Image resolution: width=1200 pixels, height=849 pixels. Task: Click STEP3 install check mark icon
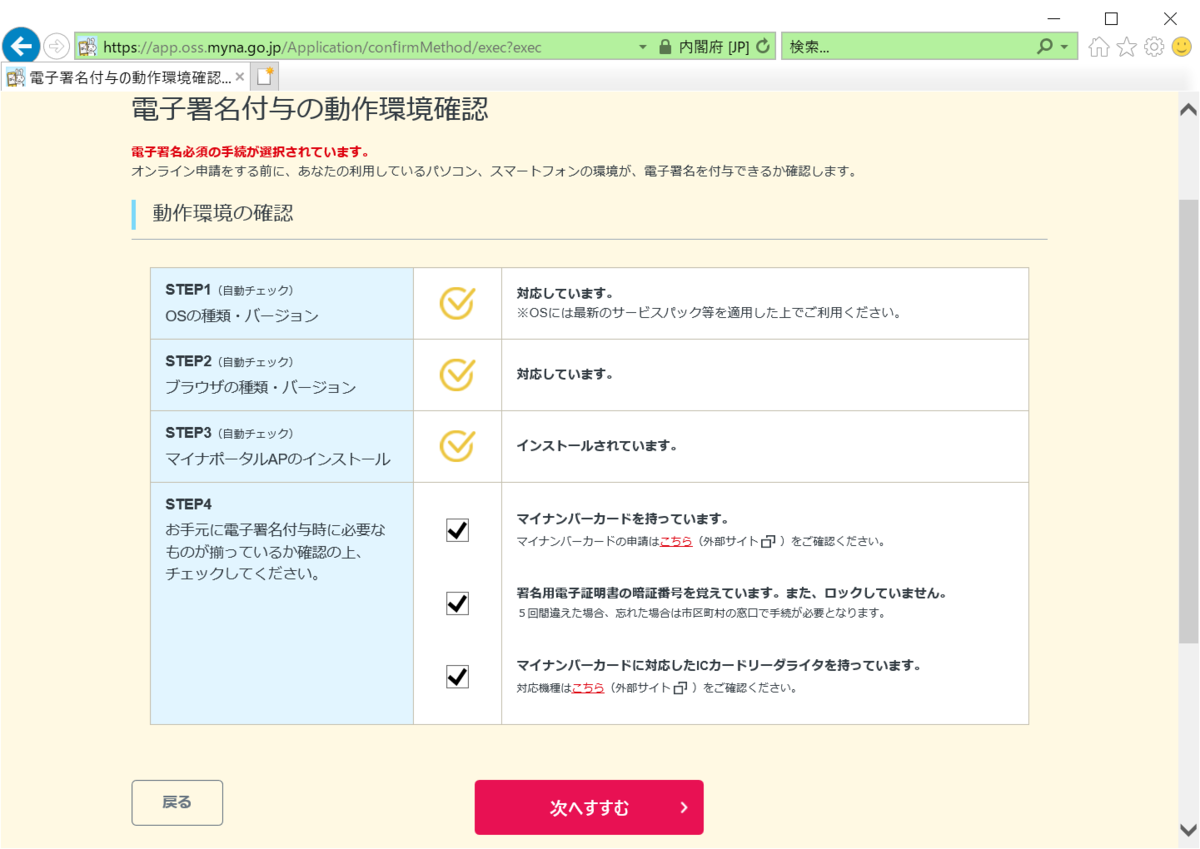457,446
